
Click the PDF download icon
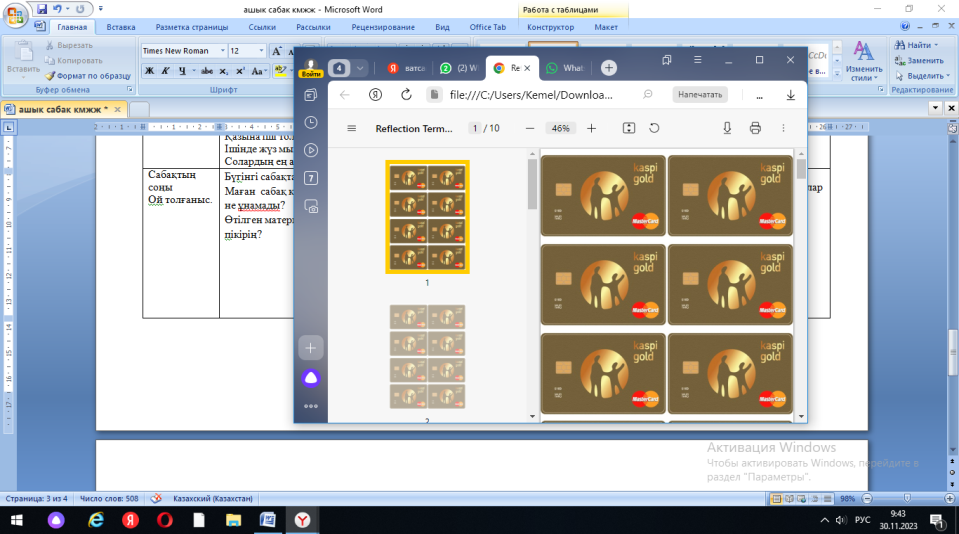(727, 128)
